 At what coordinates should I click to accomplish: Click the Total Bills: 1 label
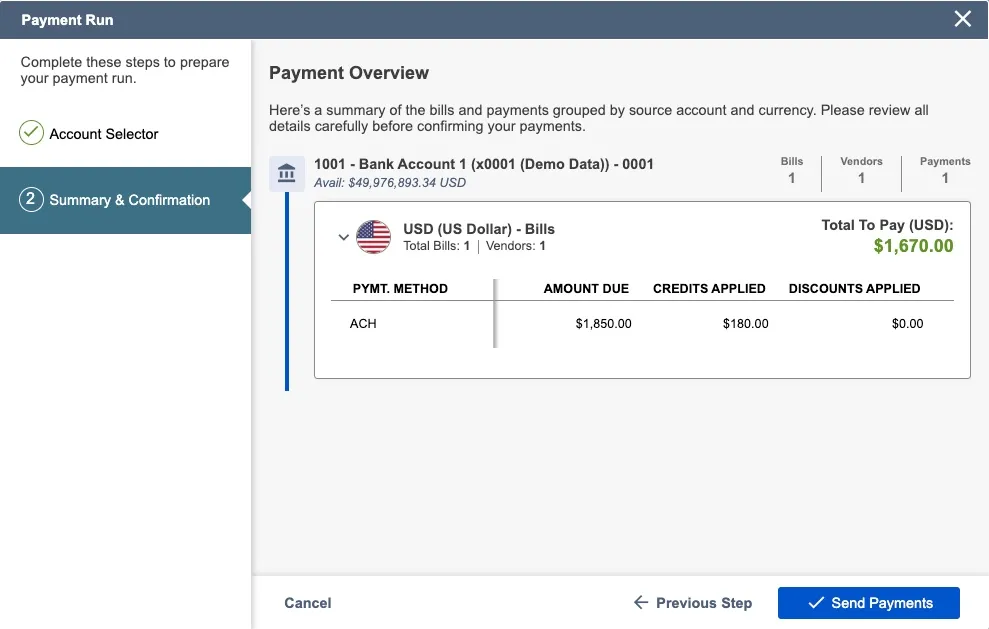tap(436, 246)
